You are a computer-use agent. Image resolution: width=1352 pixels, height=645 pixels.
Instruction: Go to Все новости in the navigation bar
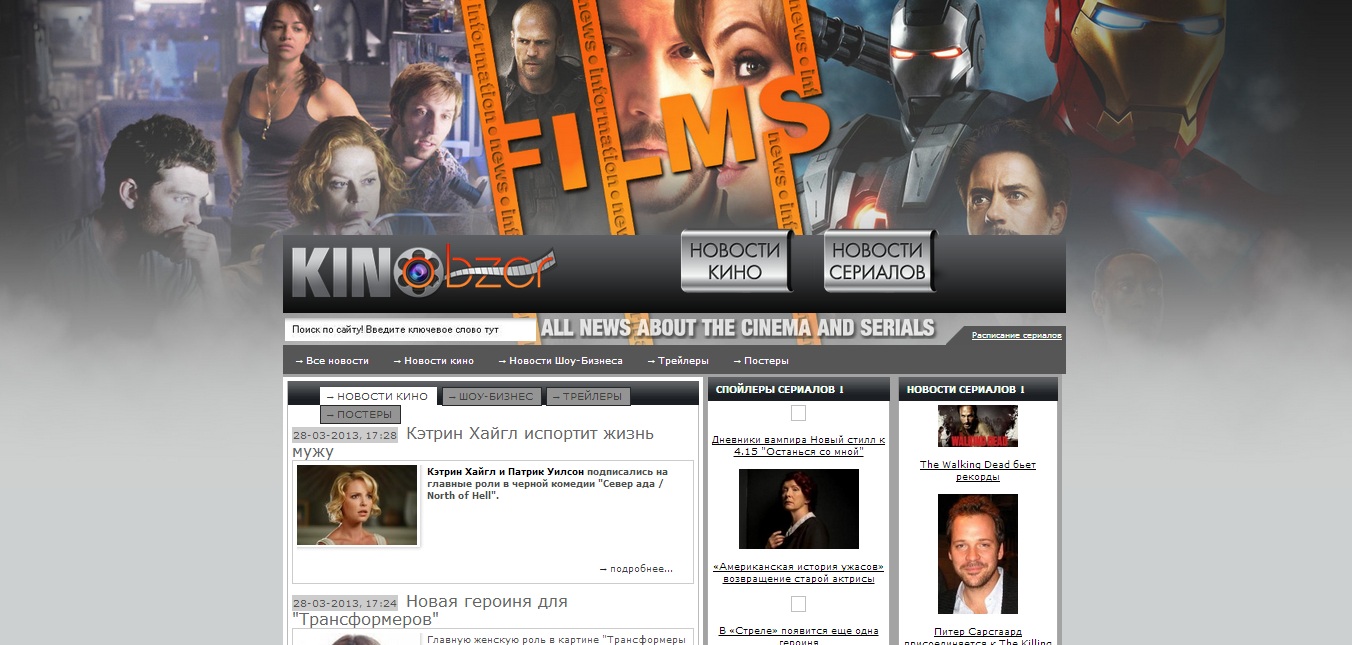[332, 361]
